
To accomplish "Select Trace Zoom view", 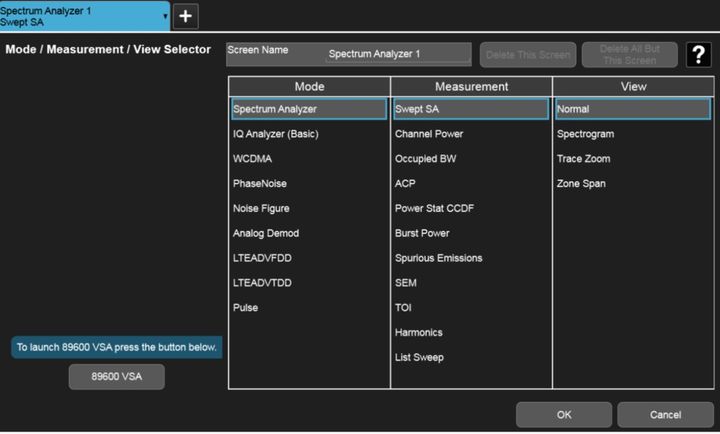I will (x=583, y=159).
